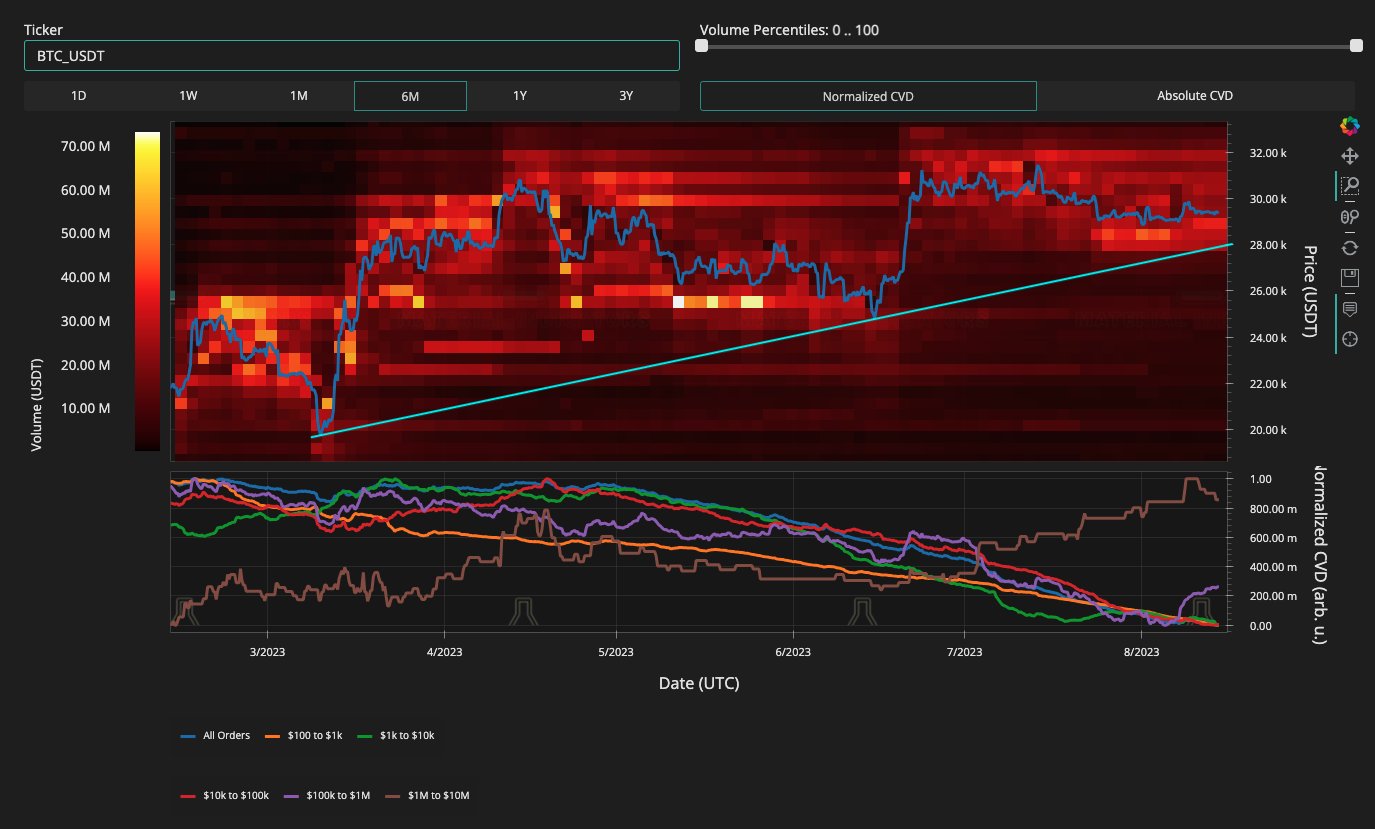This screenshot has height=829, width=1375.
Task: Enable the Crosshair tool
Action: point(1350,339)
